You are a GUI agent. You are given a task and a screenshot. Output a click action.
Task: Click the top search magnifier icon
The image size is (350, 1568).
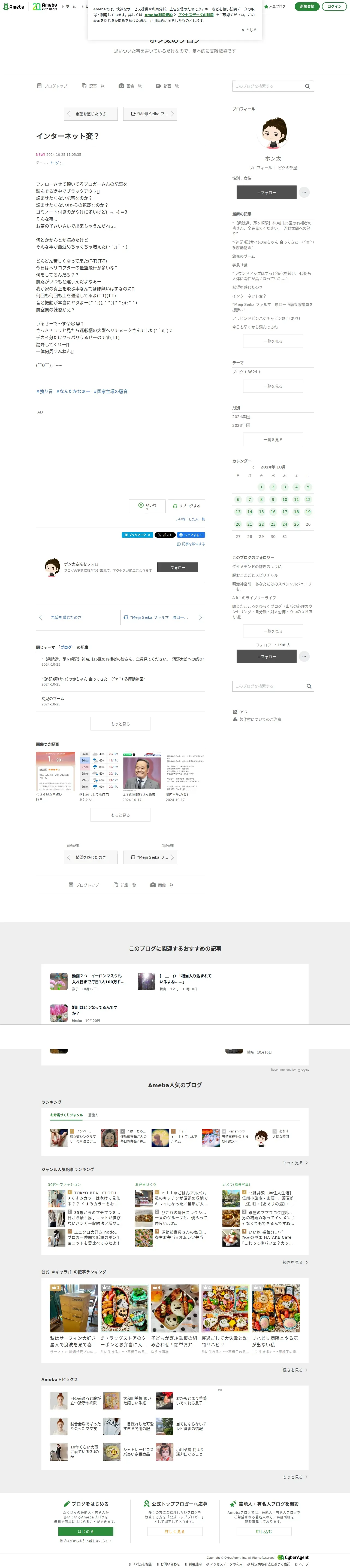(307, 86)
